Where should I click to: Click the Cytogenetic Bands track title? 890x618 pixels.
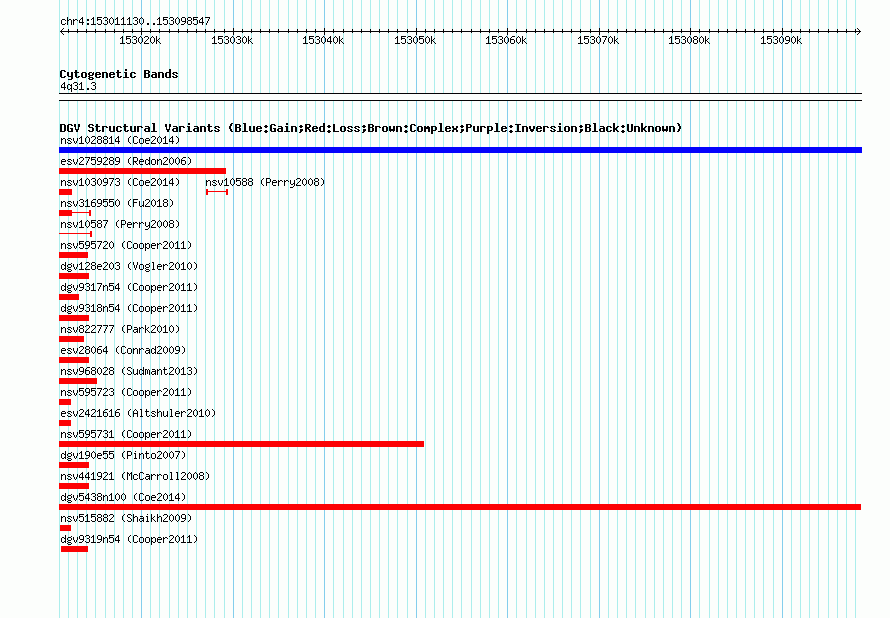tap(119, 74)
